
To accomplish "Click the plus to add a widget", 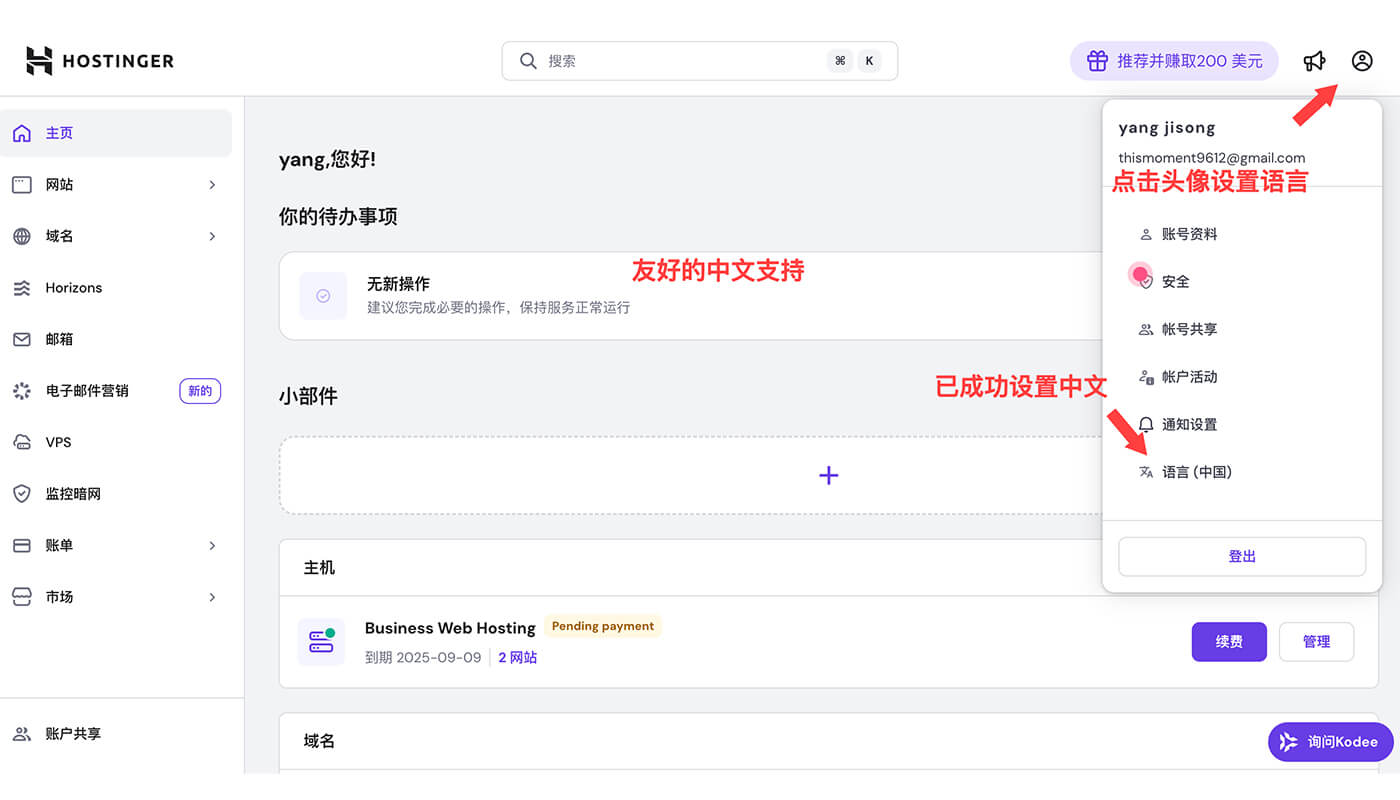I will [x=828, y=476].
